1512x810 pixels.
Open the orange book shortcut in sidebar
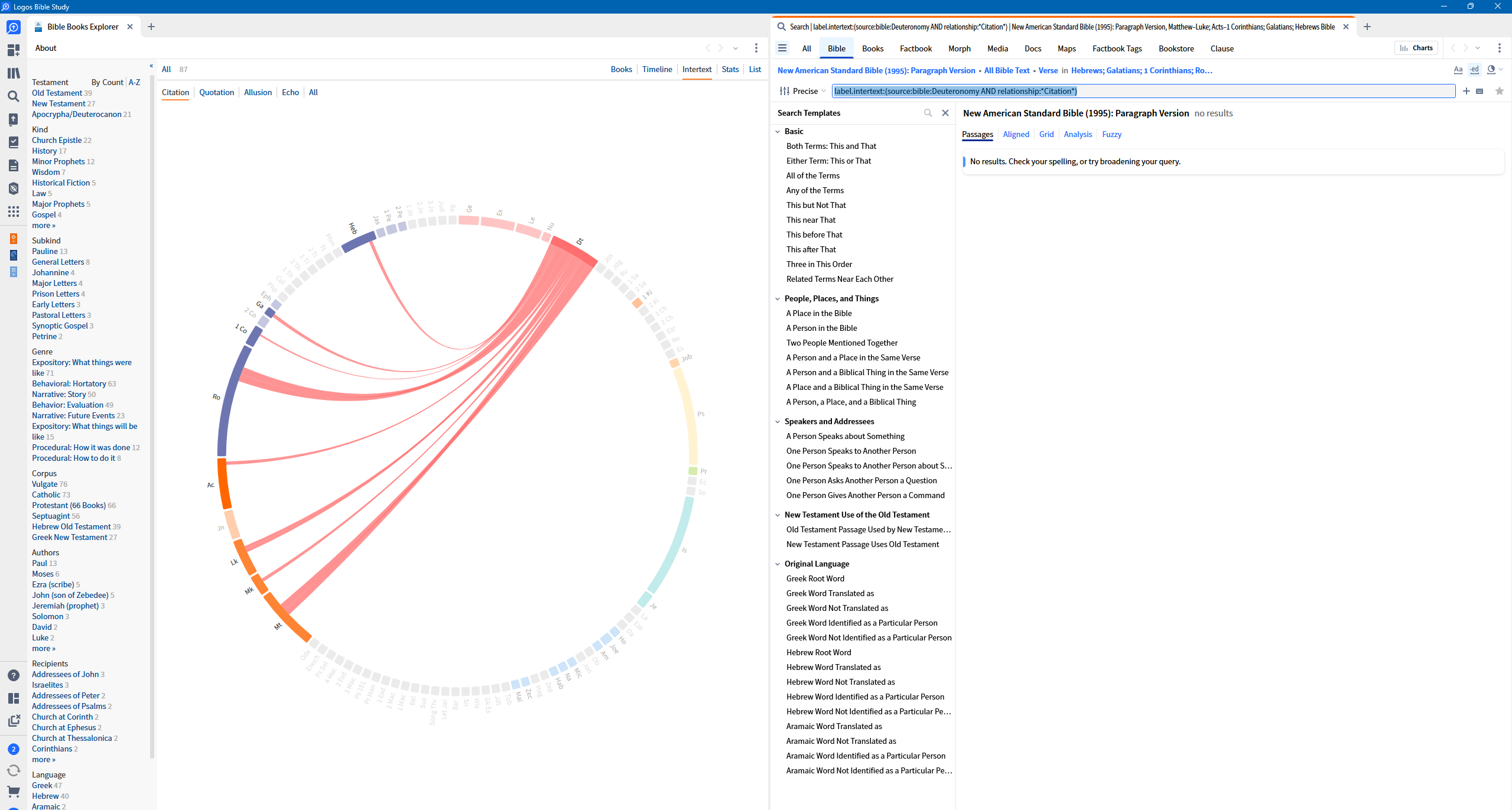(13, 239)
